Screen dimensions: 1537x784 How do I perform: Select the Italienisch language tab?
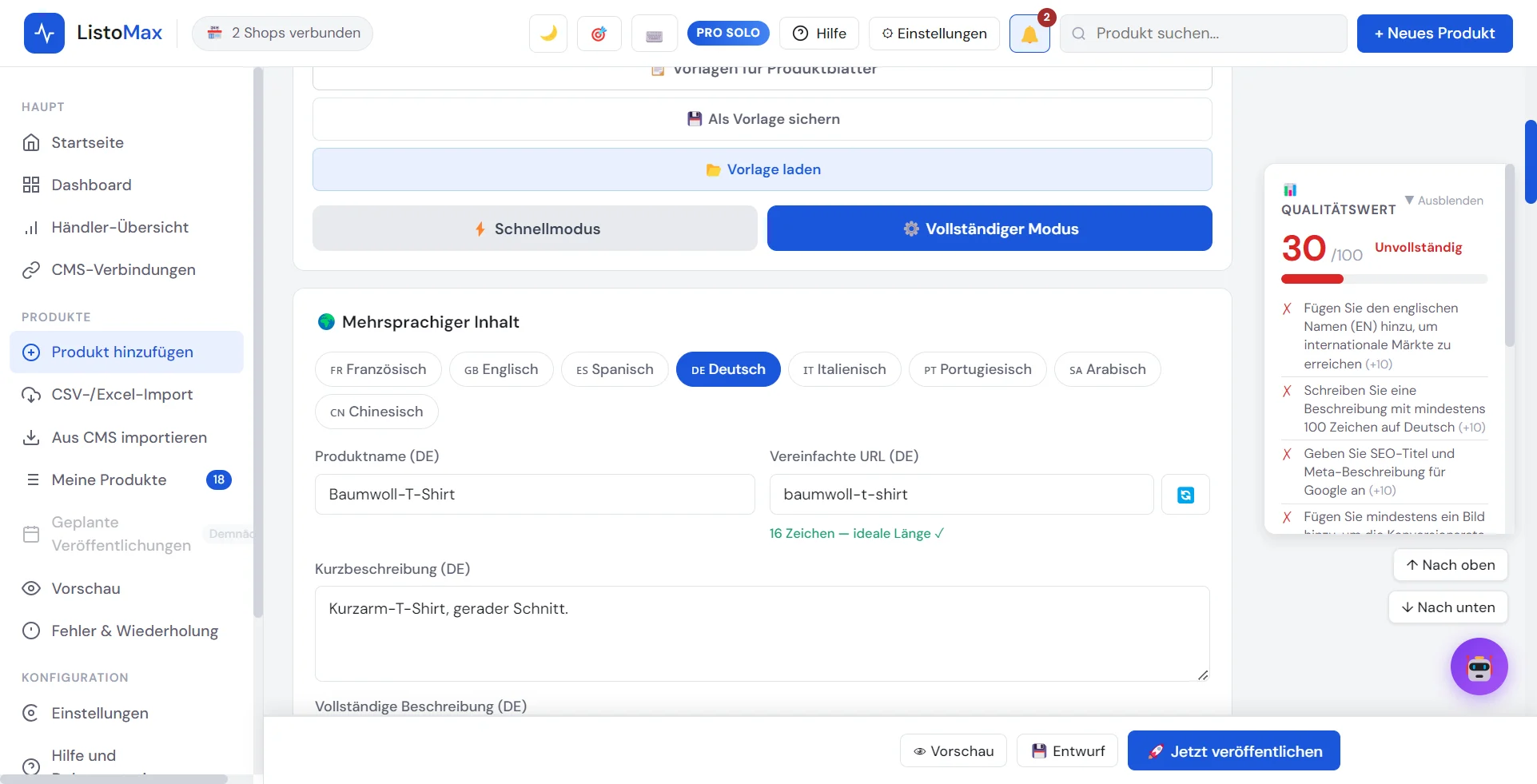845,369
